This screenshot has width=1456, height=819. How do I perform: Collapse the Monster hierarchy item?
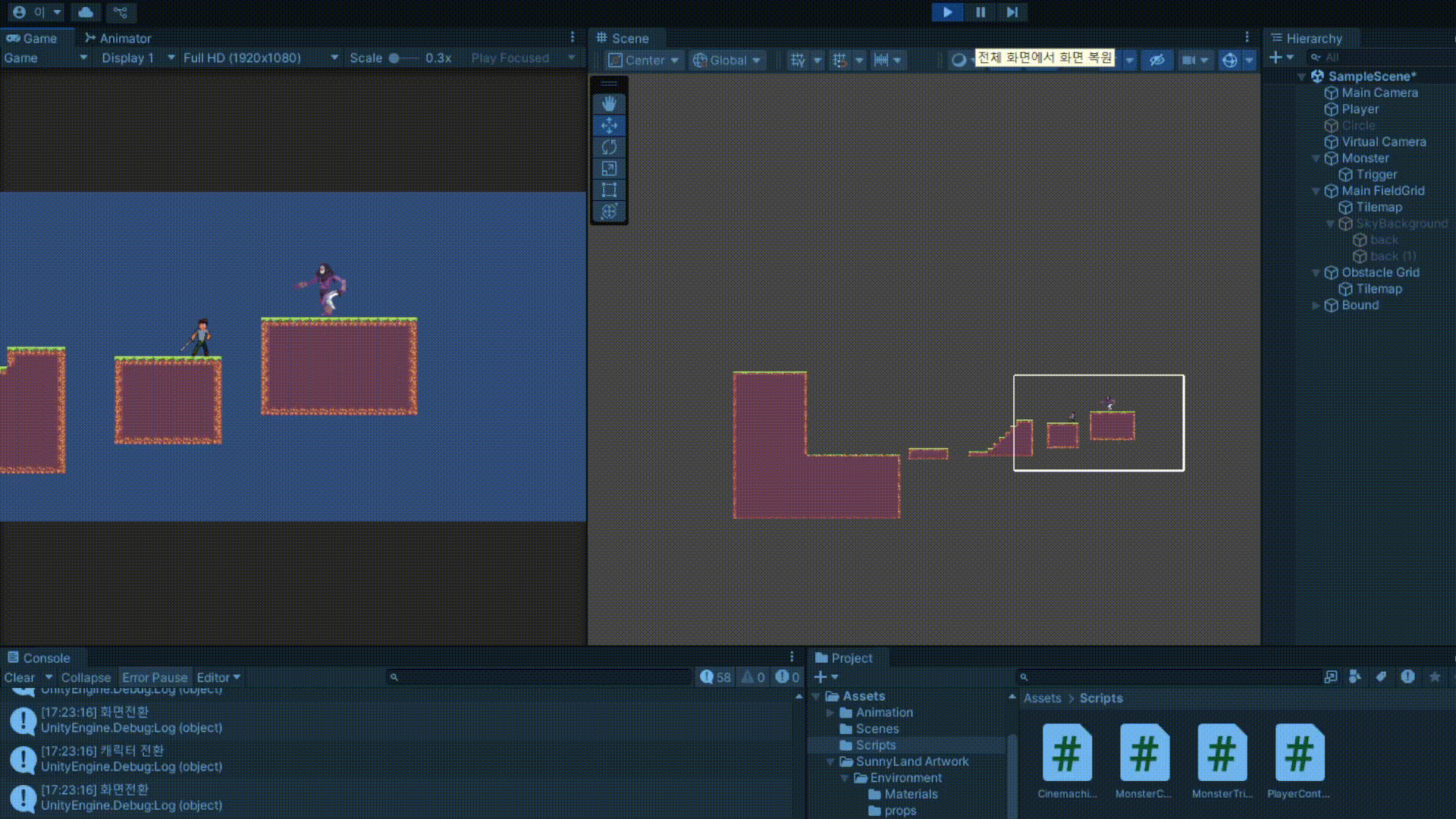click(1316, 158)
